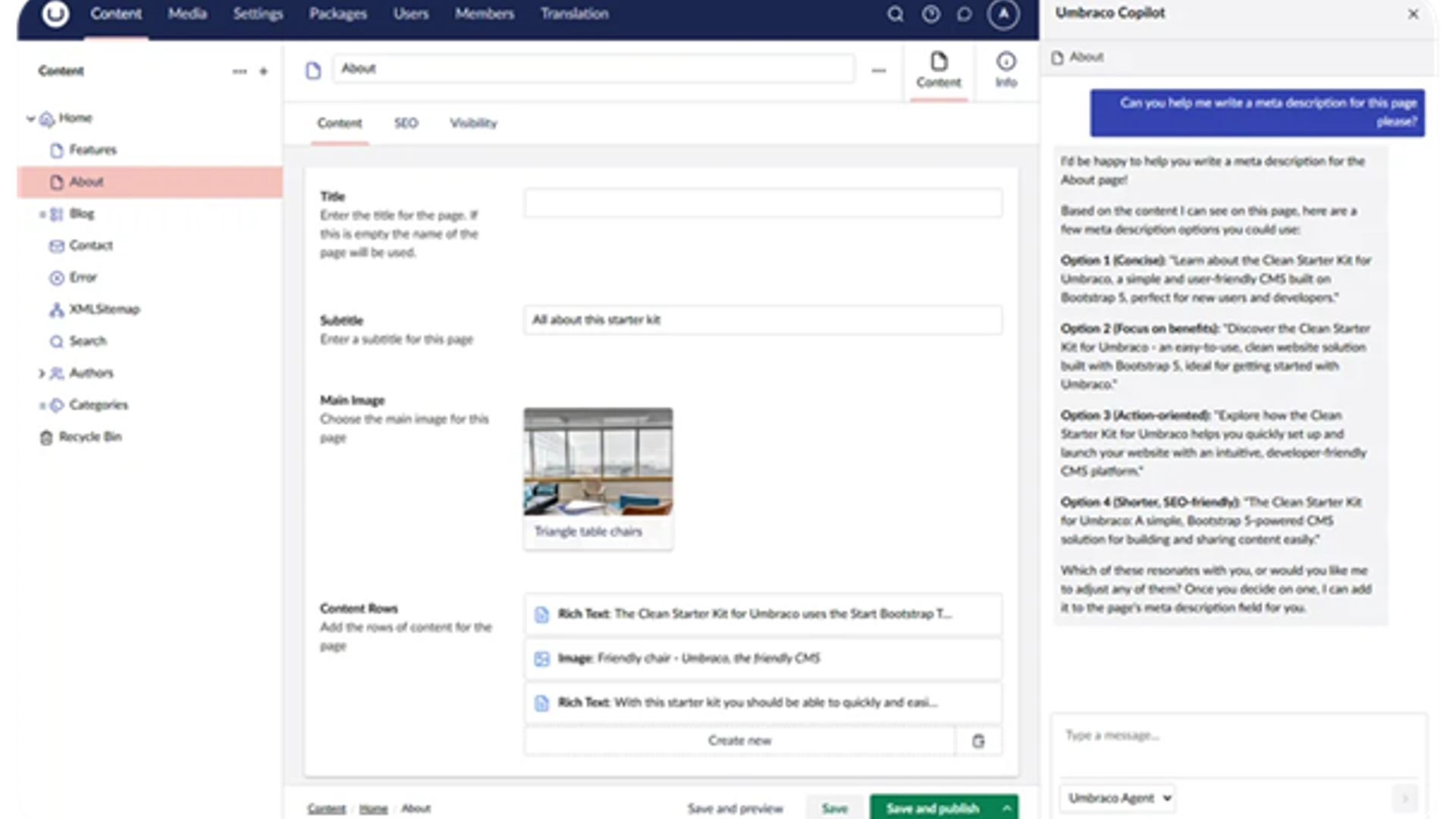The image size is (1456, 819).
Task: Switch to the Info workspace view
Action: pyautogui.click(x=1006, y=70)
